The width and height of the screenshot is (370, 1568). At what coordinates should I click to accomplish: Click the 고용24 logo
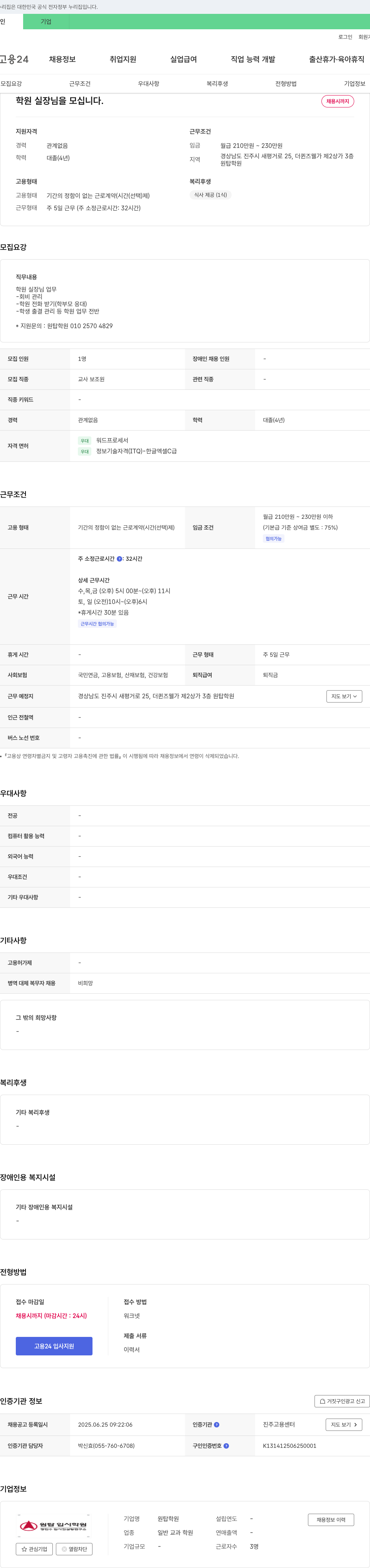point(14,59)
